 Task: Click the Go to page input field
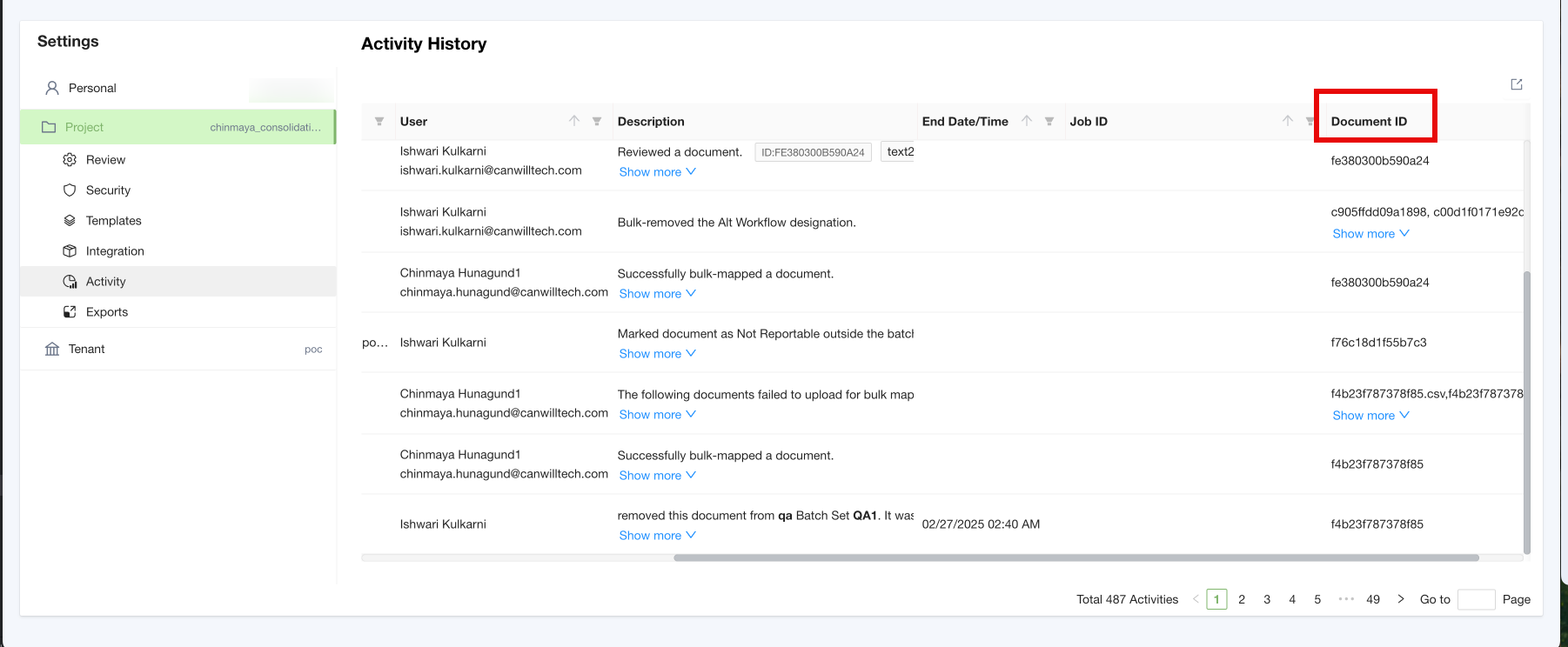coord(1476,599)
